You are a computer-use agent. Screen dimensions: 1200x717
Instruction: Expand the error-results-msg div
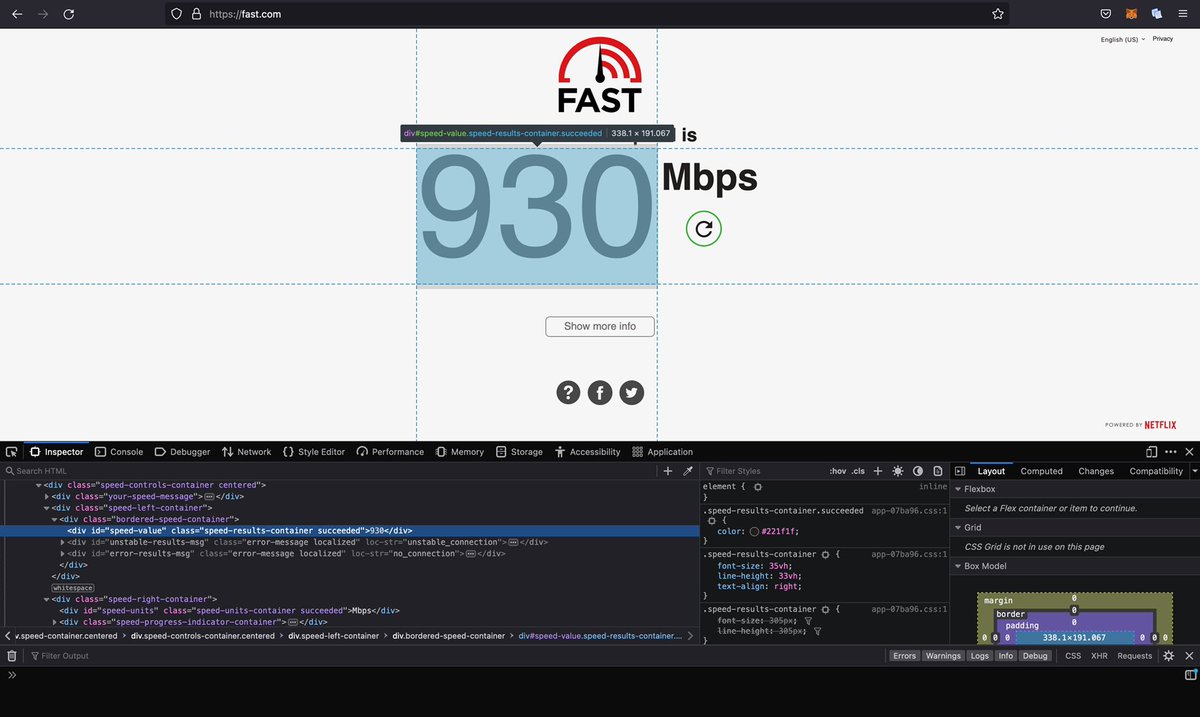(62, 553)
